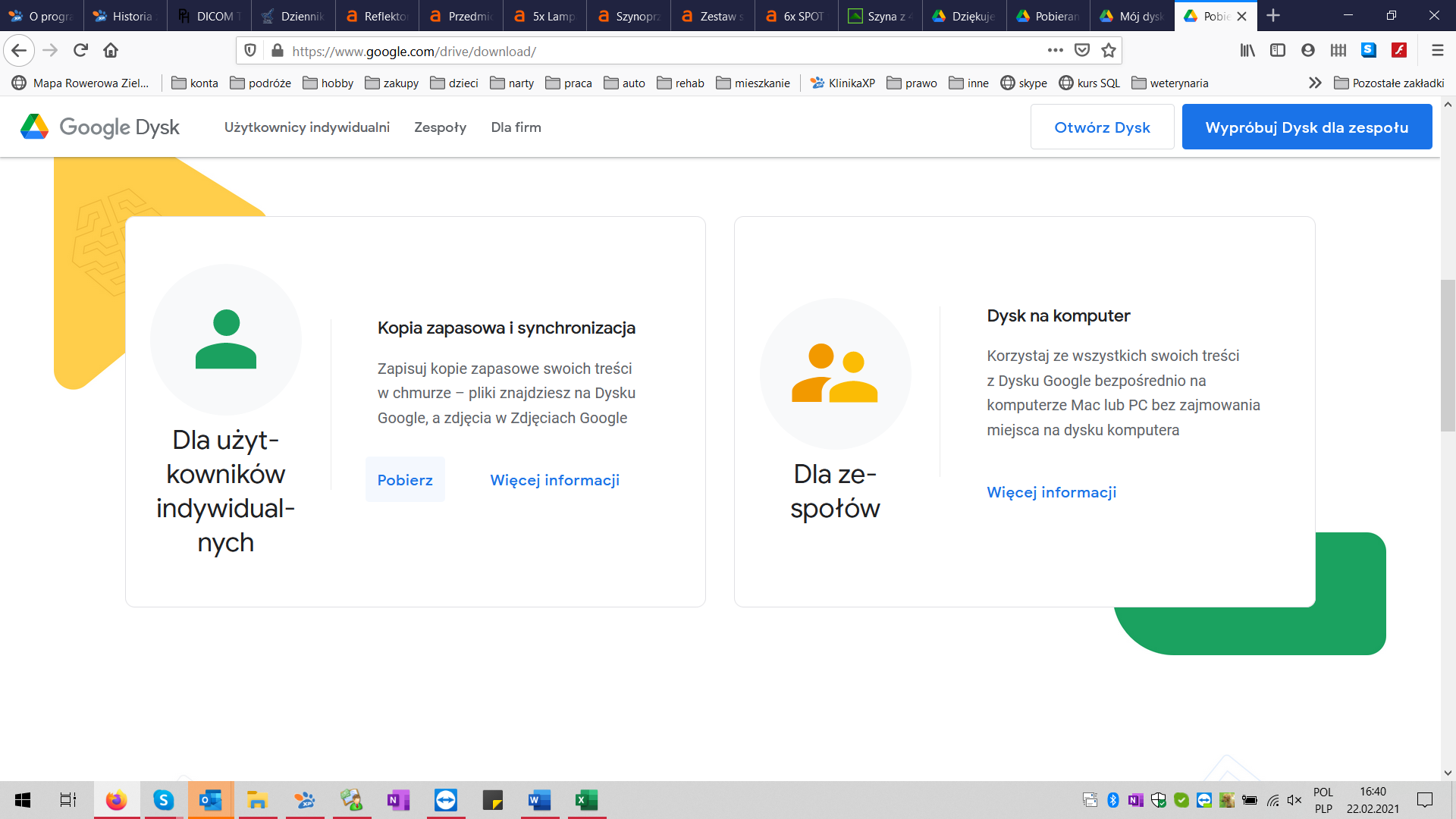Close the active Pobierz tab
1456x819 pixels.
[1241, 16]
